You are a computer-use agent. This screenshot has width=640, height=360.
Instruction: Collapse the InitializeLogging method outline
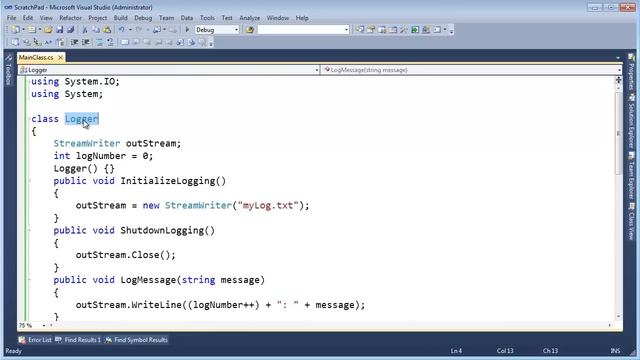tap(29, 181)
